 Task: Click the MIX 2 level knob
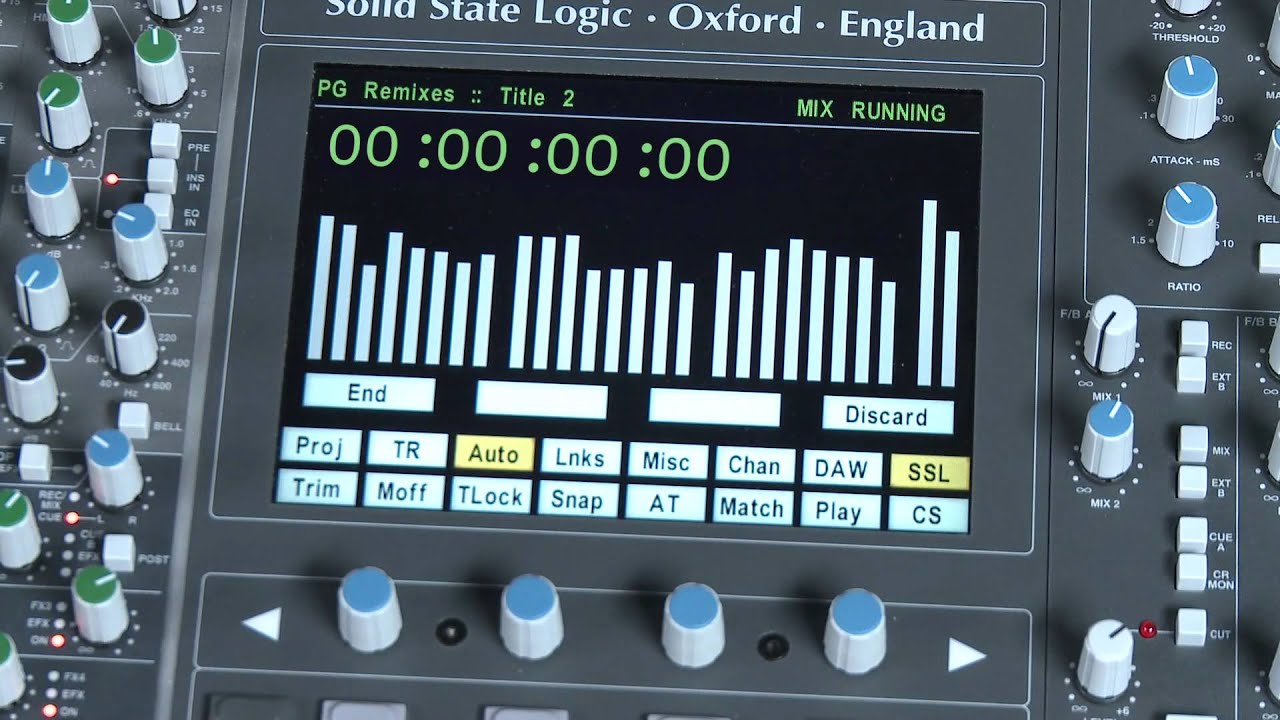tap(1109, 439)
